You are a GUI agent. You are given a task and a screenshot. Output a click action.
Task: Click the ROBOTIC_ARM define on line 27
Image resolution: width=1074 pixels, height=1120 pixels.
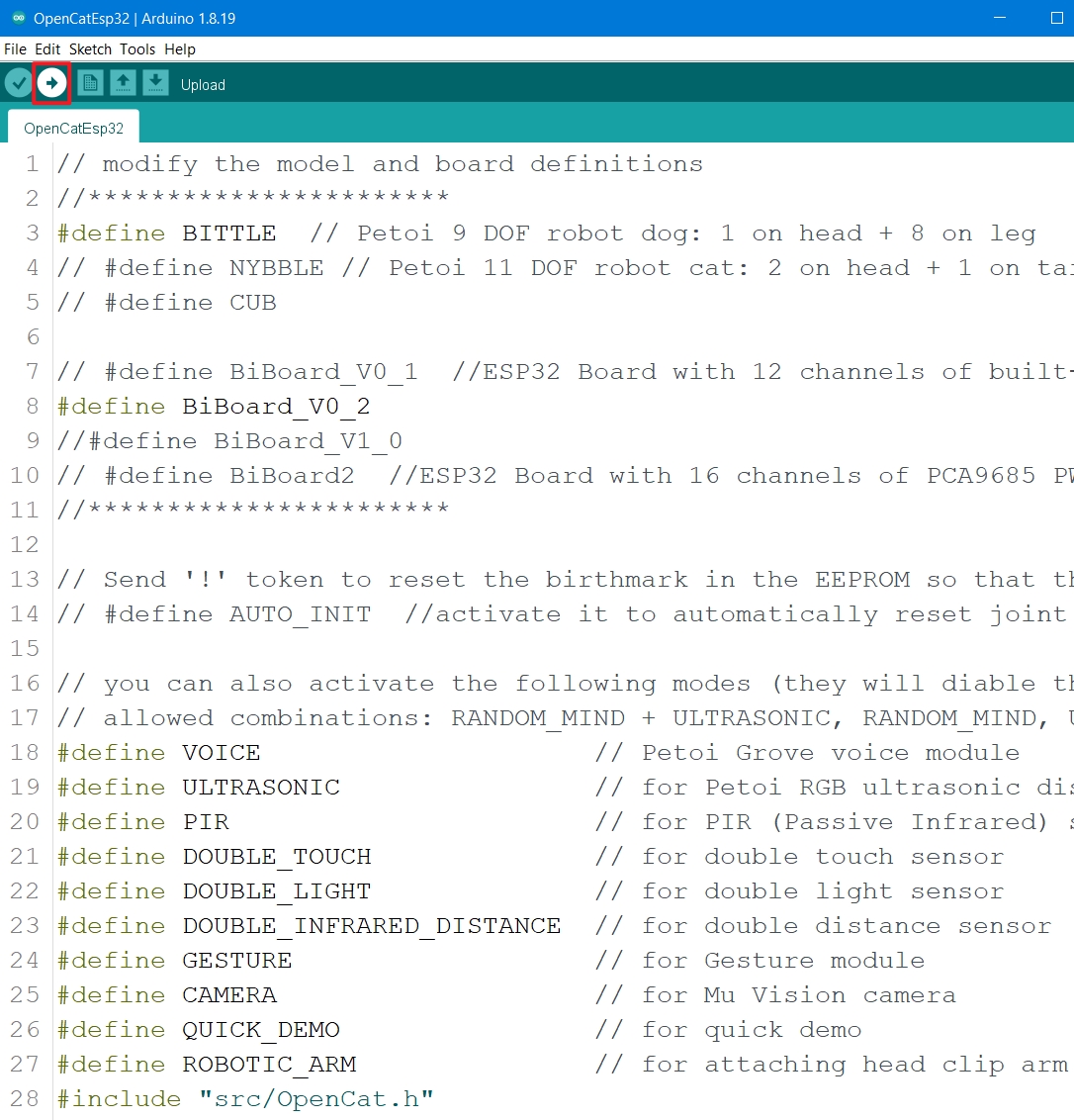point(269,1065)
